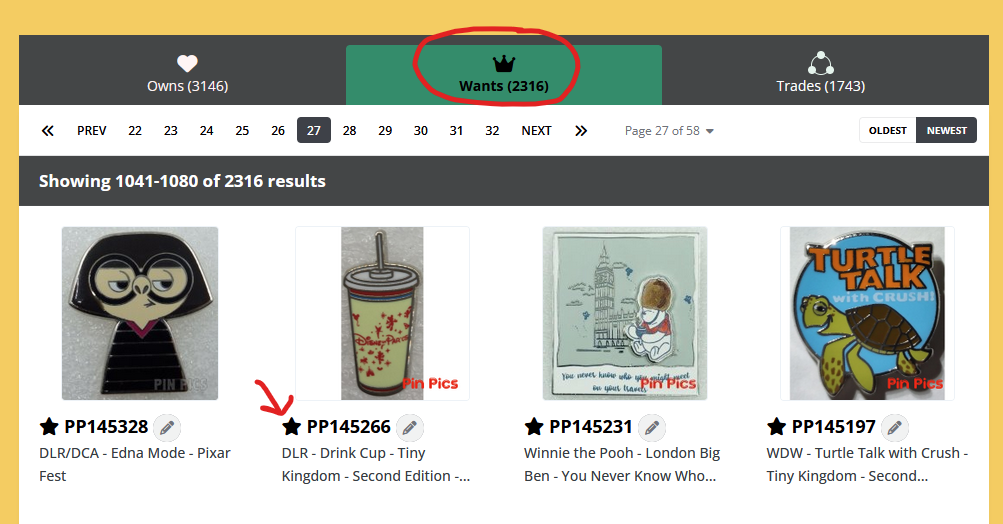Select the Wants (2316) tab
This screenshot has width=1003, height=524.
coord(504,75)
